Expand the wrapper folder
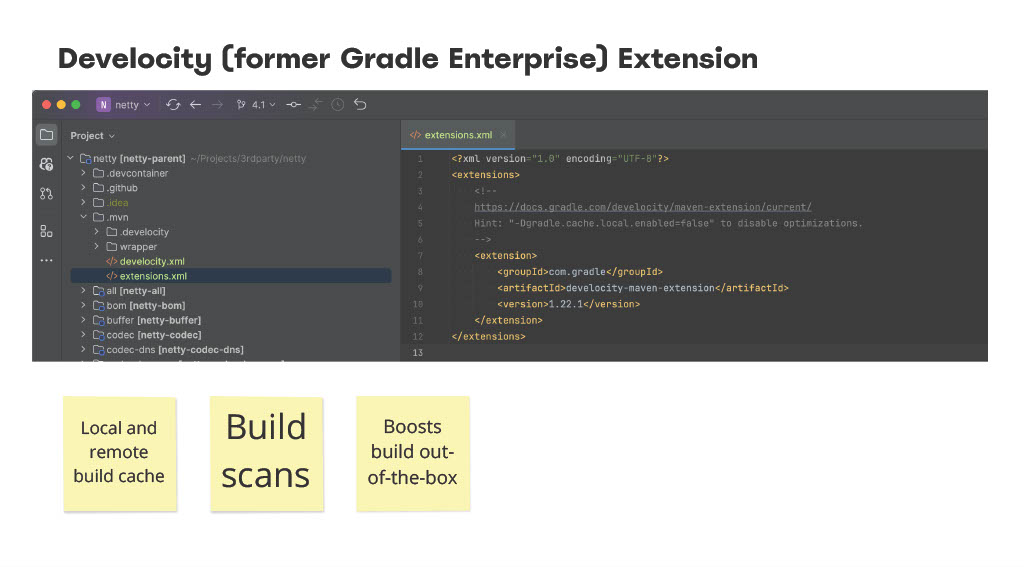1024x567 pixels. 97,246
